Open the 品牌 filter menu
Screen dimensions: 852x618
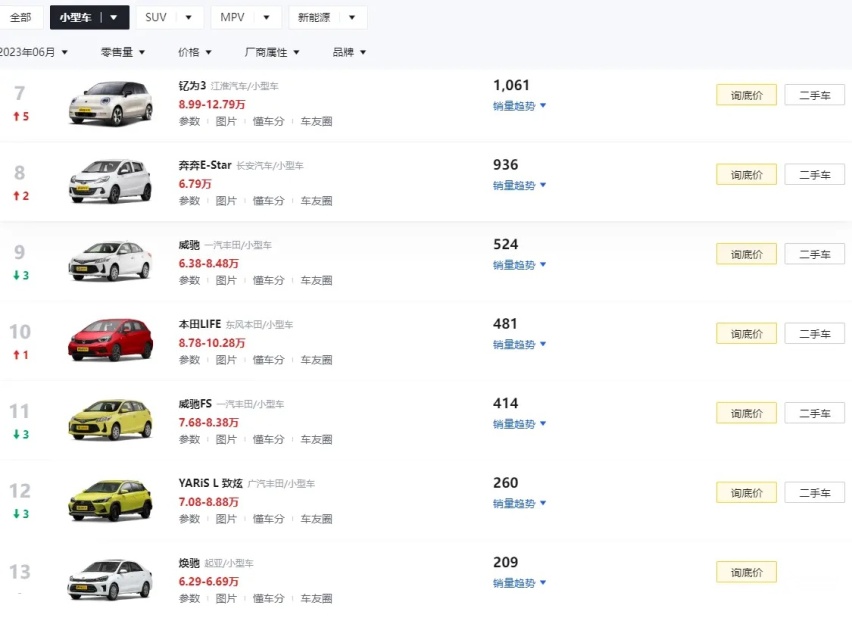(349, 52)
